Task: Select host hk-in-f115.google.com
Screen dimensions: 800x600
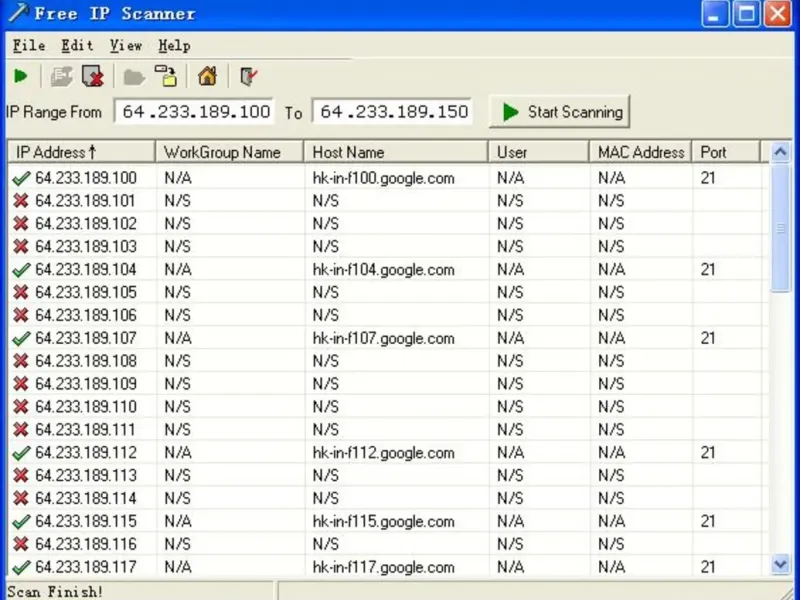Action: [384, 521]
